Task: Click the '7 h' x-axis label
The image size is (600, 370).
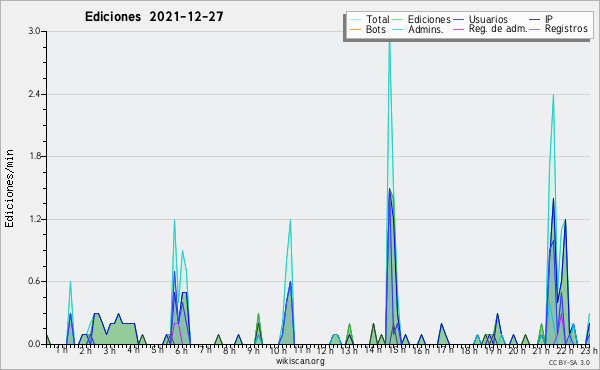Action: pyautogui.click(x=205, y=350)
